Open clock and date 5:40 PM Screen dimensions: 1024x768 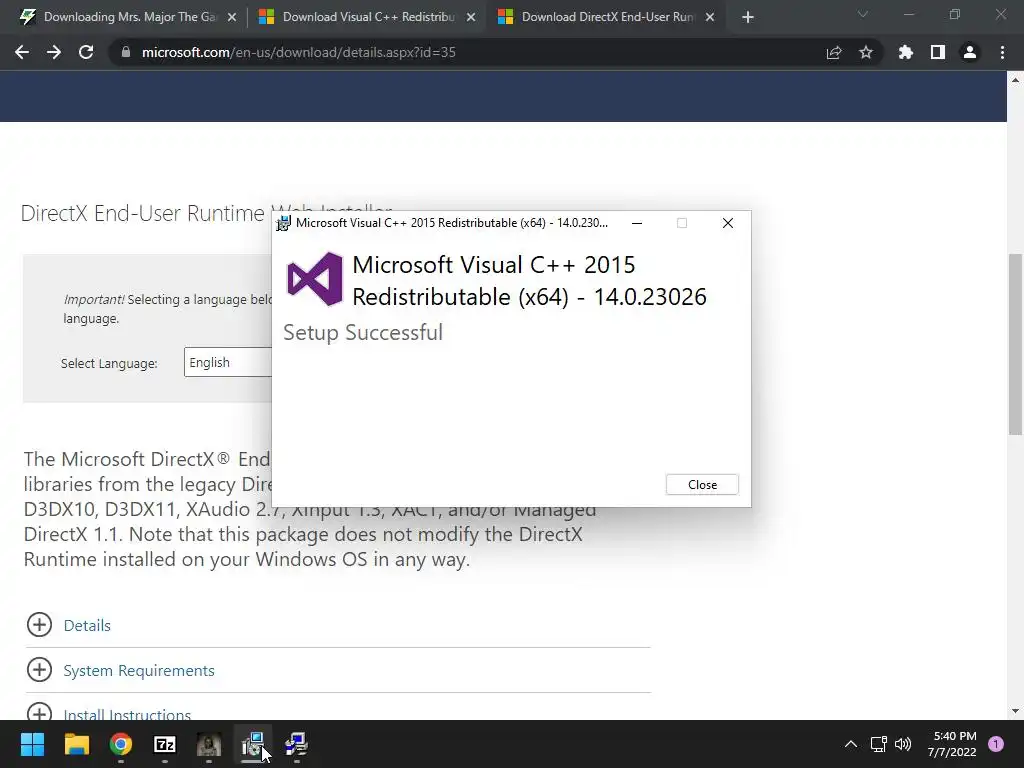tap(952, 744)
